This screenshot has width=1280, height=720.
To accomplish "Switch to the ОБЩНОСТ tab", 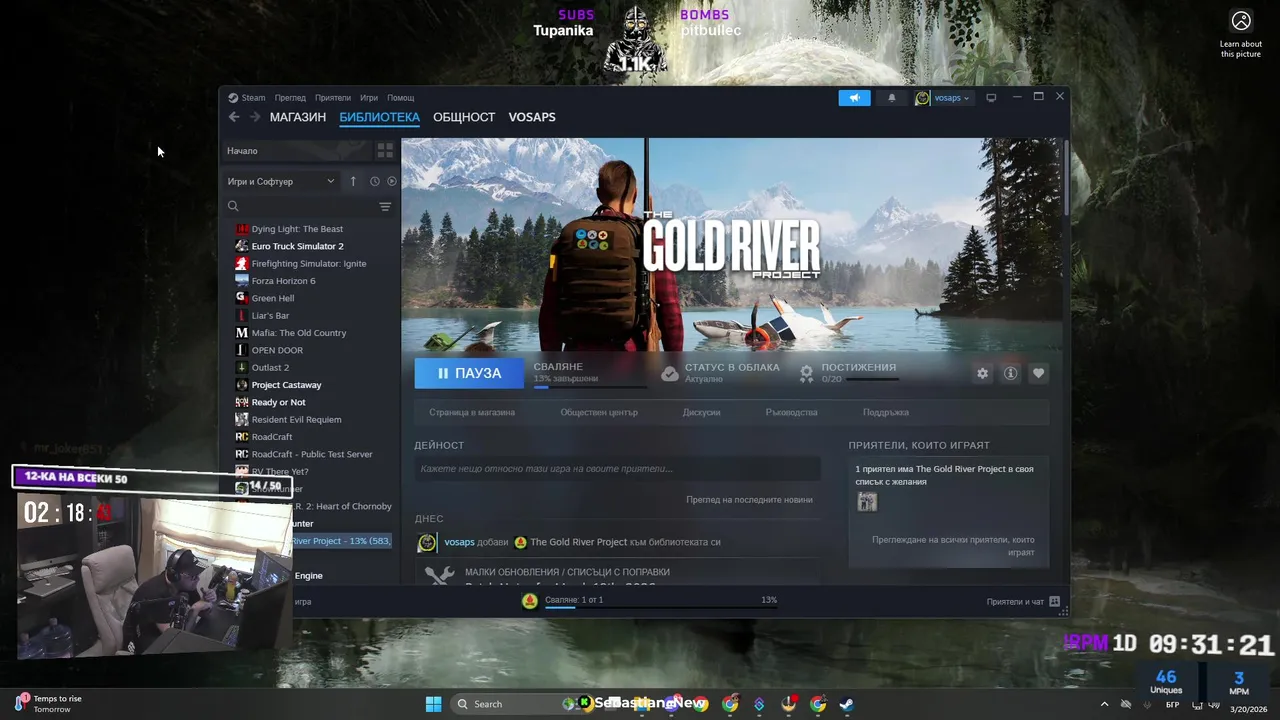I will tap(464, 117).
